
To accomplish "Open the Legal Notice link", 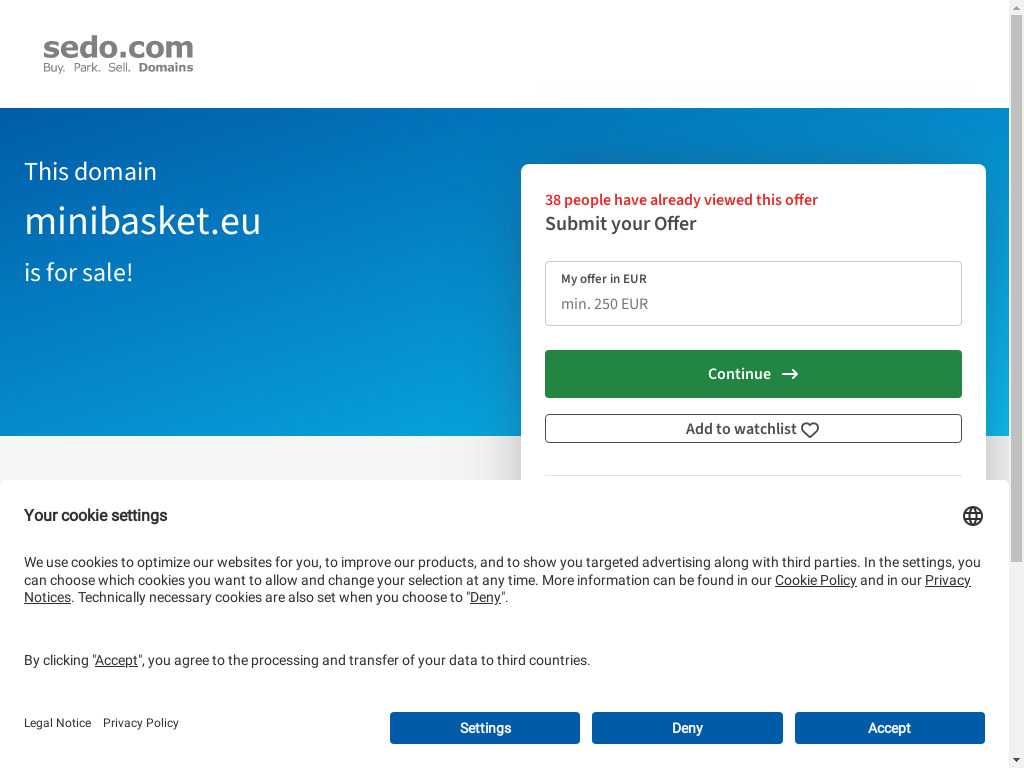I will tap(57, 723).
